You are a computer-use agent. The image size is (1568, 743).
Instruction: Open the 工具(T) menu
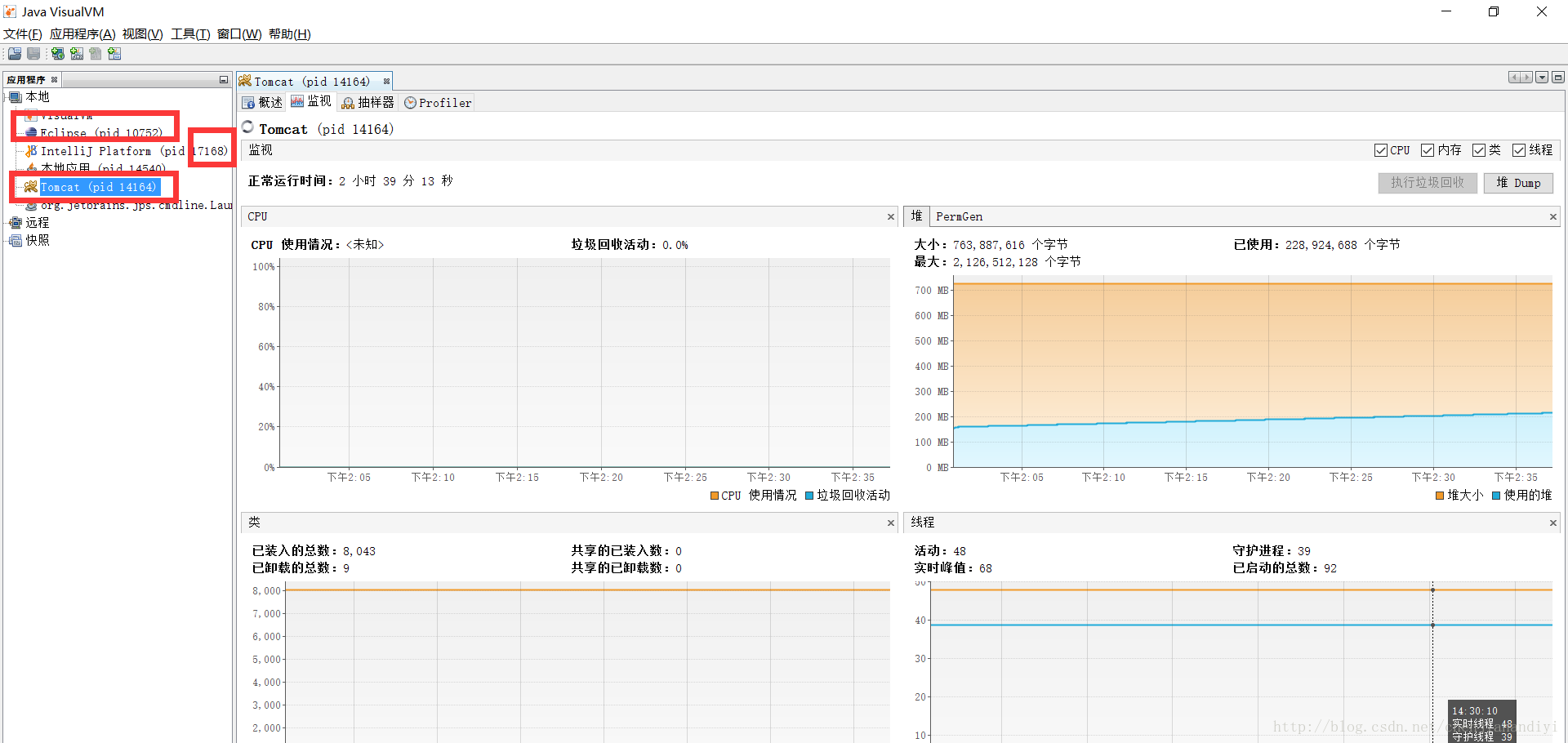pyautogui.click(x=190, y=34)
